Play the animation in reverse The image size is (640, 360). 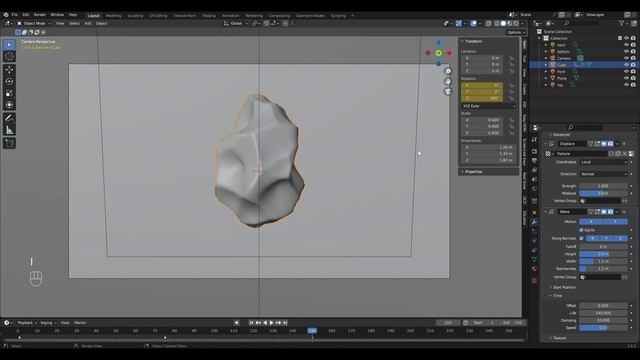pyautogui.click(x=265, y=323)
